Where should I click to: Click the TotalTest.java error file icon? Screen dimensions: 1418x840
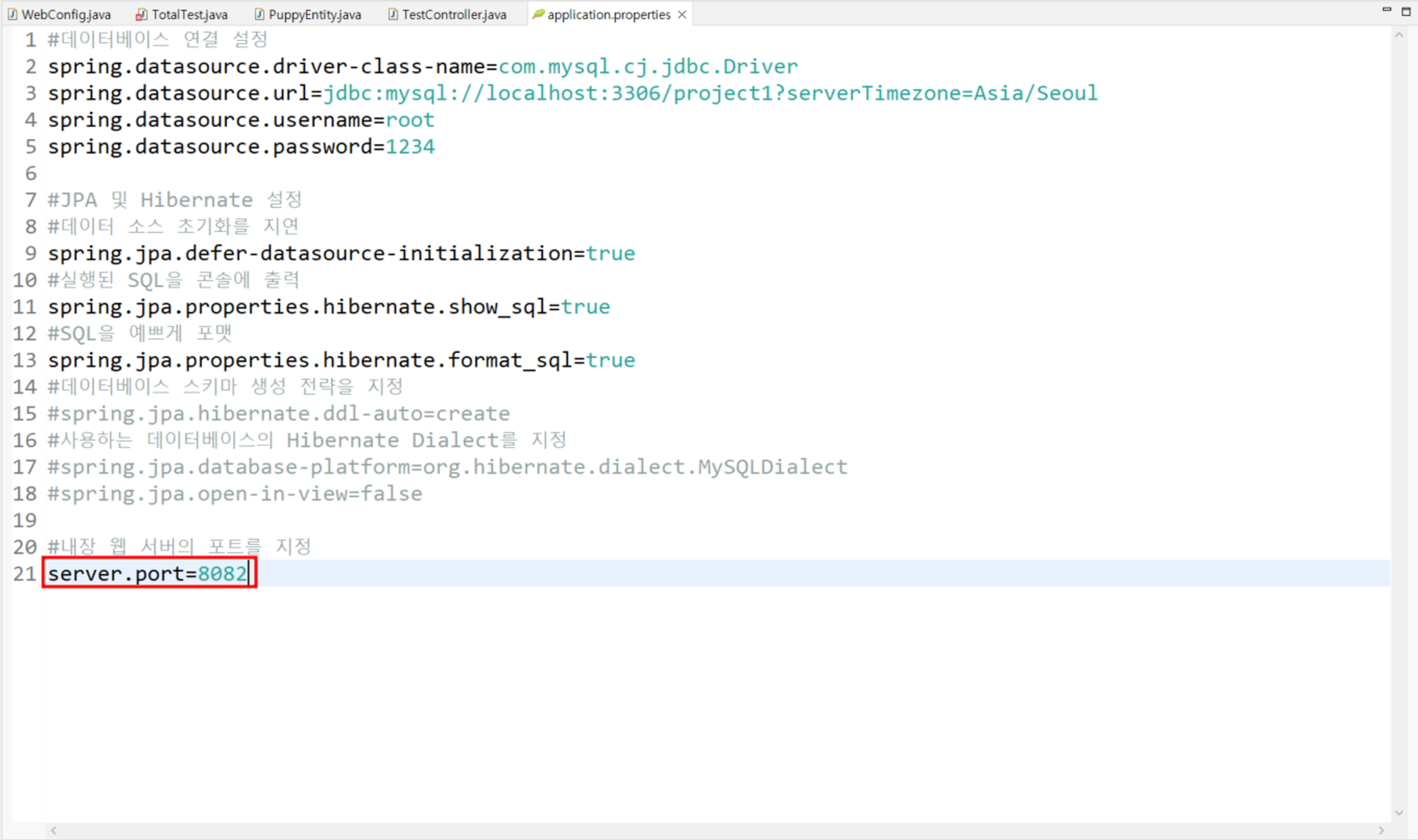click(141, 14)
